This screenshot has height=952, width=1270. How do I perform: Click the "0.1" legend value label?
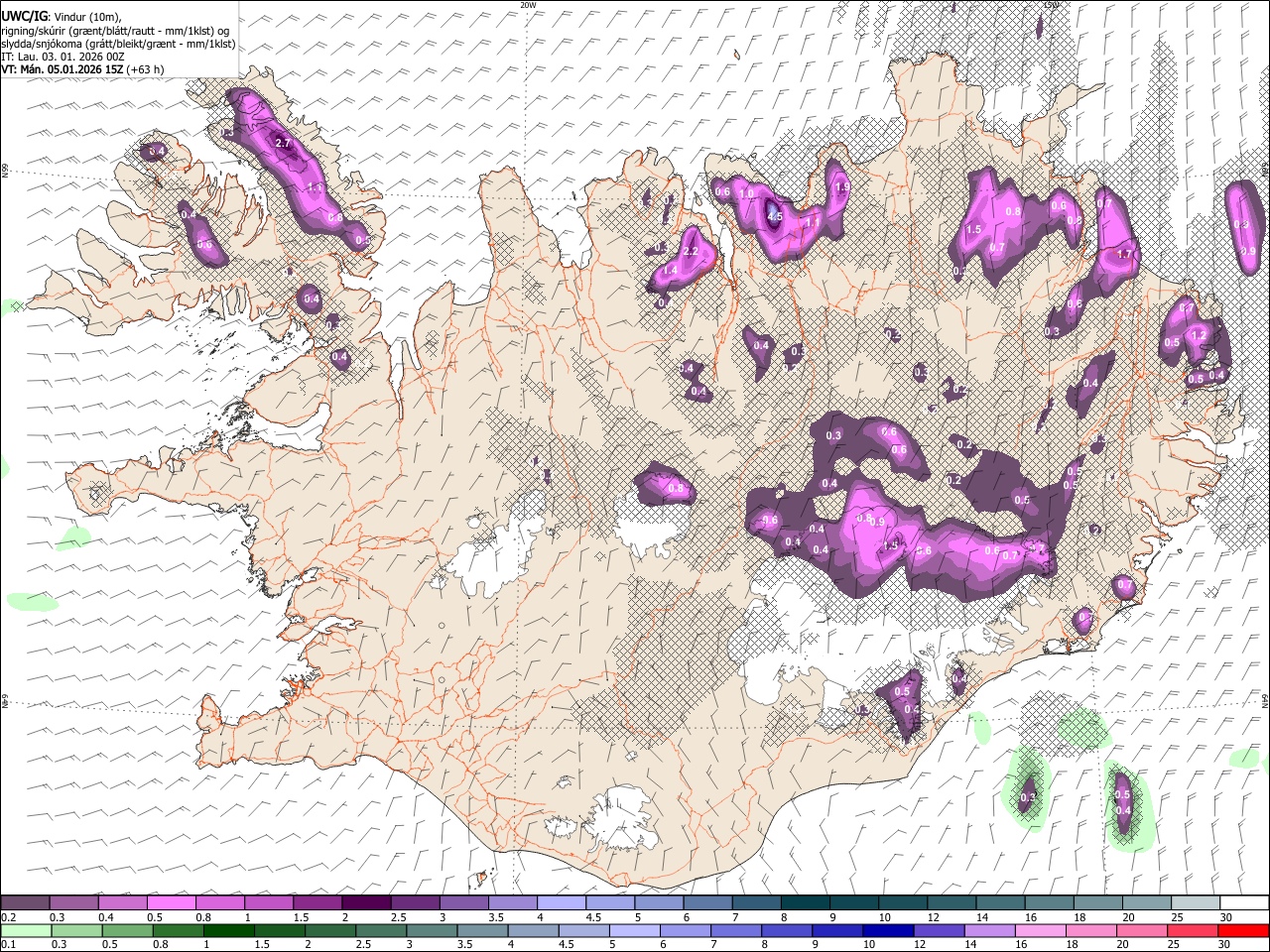click(9, 944)
